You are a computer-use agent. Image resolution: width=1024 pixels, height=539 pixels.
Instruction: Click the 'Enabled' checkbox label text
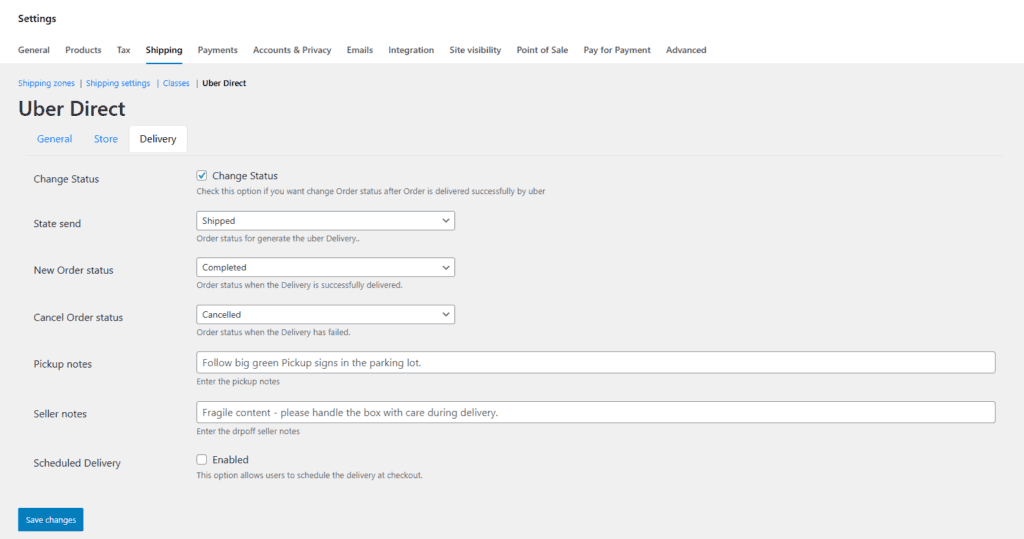[x=230, y=460]
